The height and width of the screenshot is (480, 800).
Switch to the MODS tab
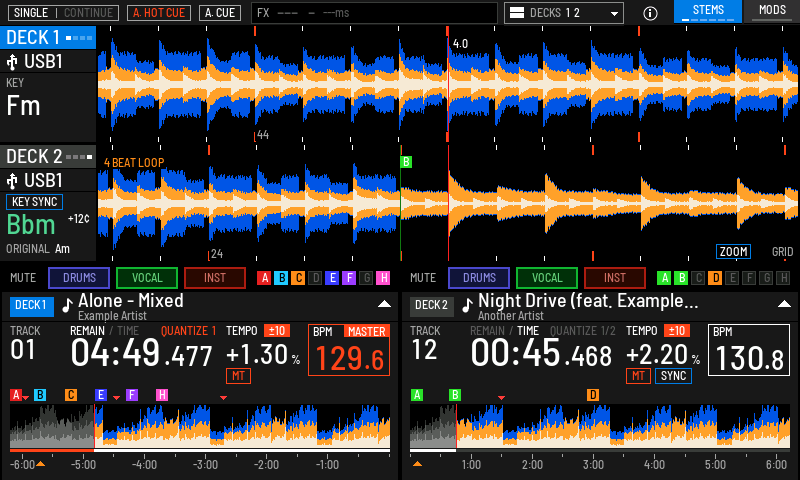tap(772, 11)
